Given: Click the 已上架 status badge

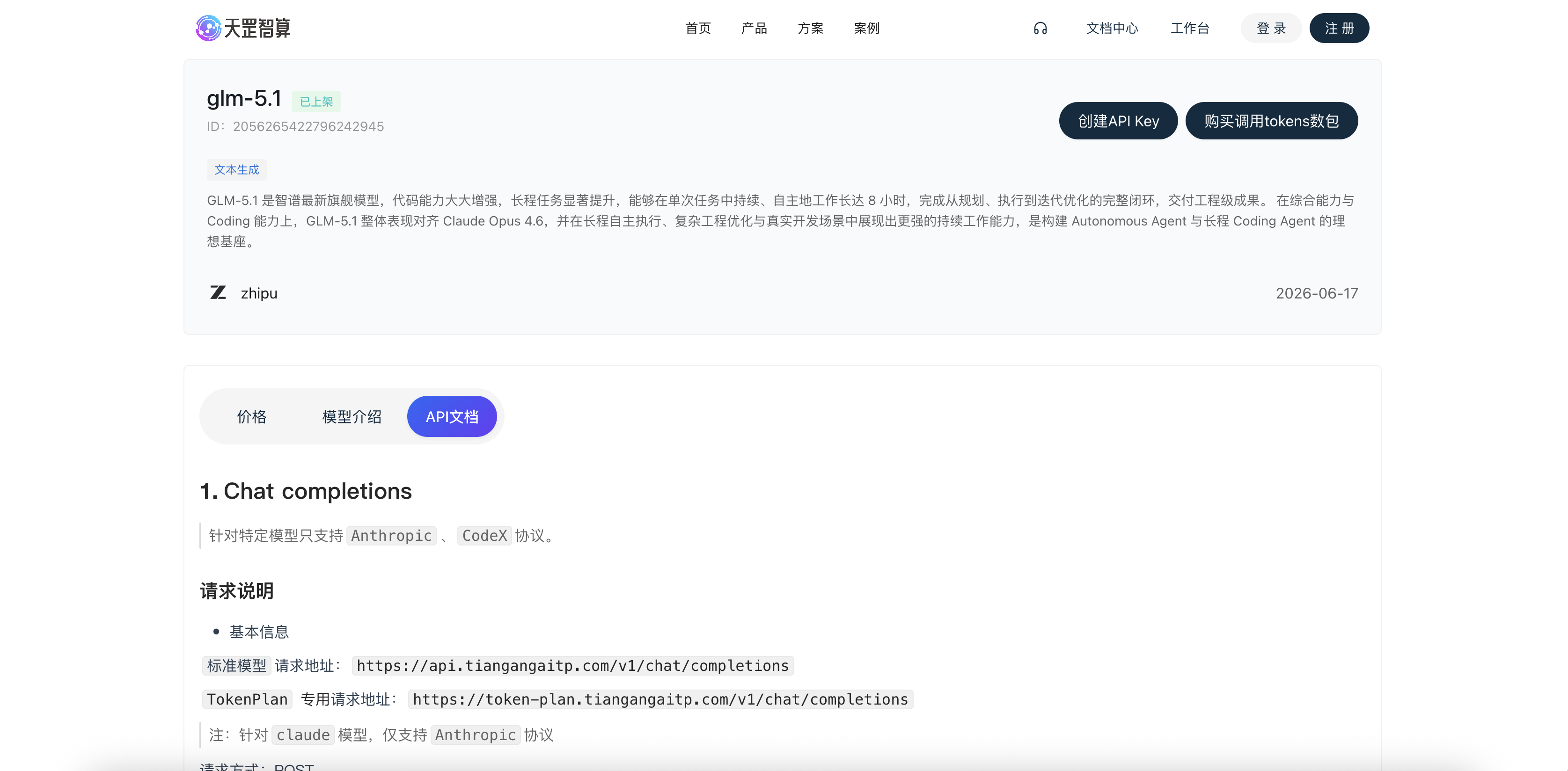Looking at the screenshot, I should [316, 102].
